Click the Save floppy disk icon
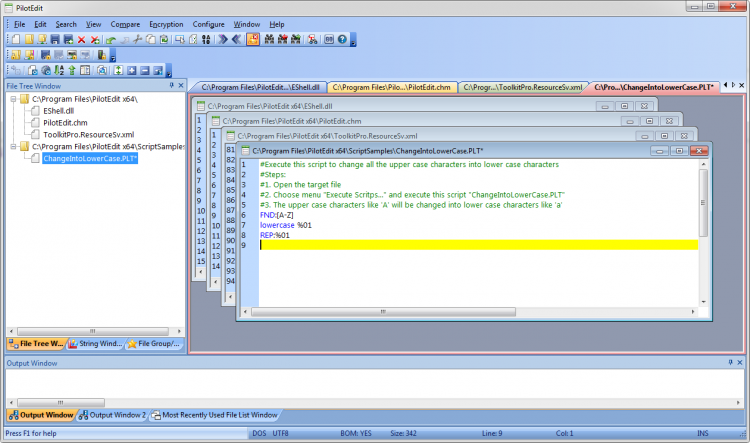750x443 pixels. [55, 39]
